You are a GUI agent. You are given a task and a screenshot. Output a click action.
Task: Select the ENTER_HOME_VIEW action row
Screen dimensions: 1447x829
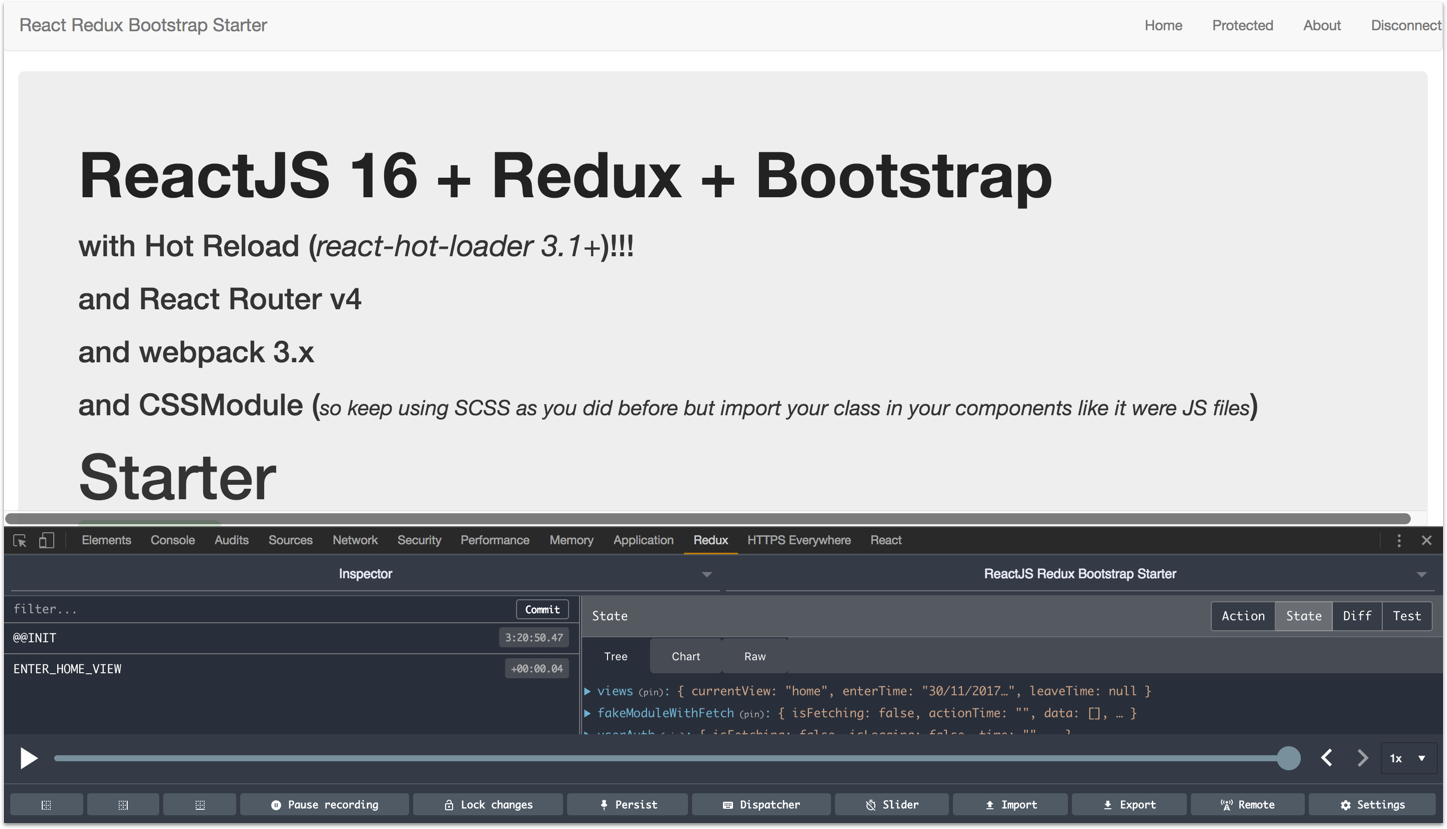(290, 669)
